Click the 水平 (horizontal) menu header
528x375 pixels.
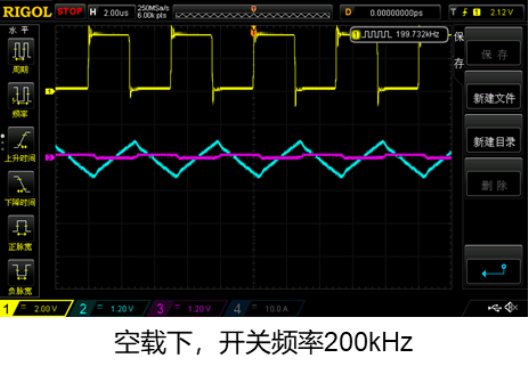[x=19, y=30]
